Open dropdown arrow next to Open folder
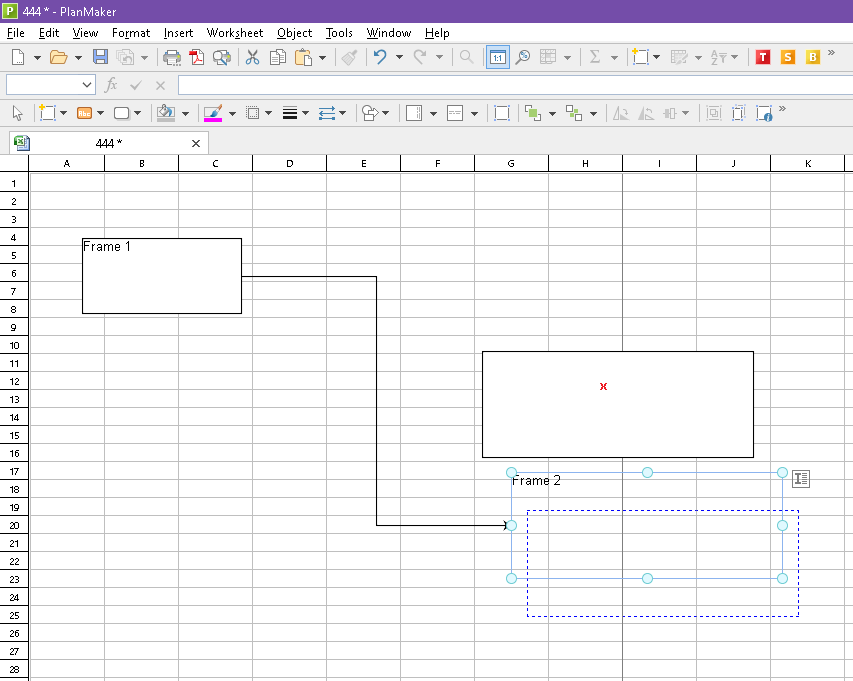Image resolution: width=853 pixels, height=681 pixels. point(78,58)
